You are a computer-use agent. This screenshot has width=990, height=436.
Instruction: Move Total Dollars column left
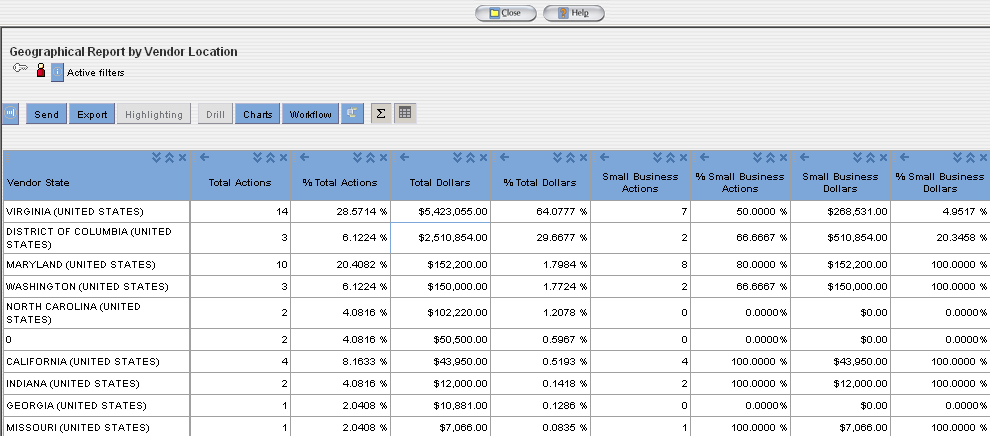pos(404,158)
